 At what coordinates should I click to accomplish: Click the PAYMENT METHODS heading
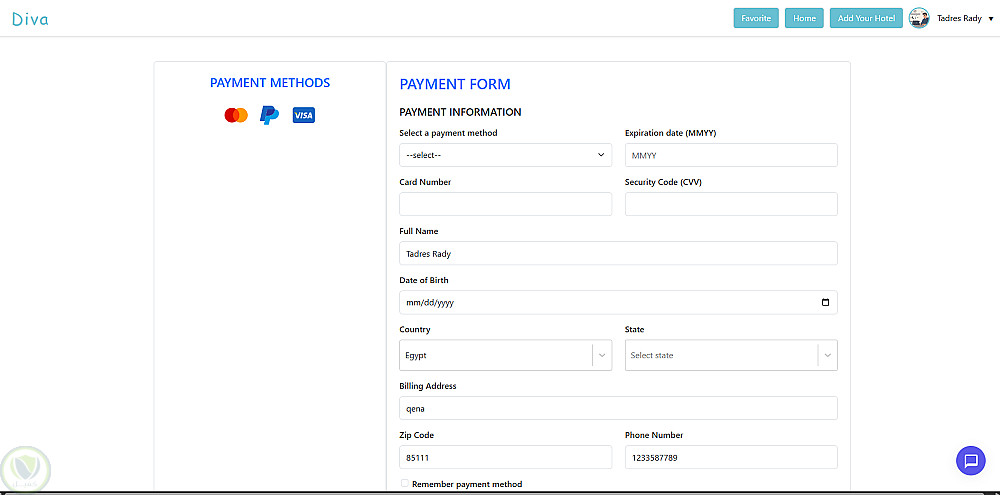270,83
